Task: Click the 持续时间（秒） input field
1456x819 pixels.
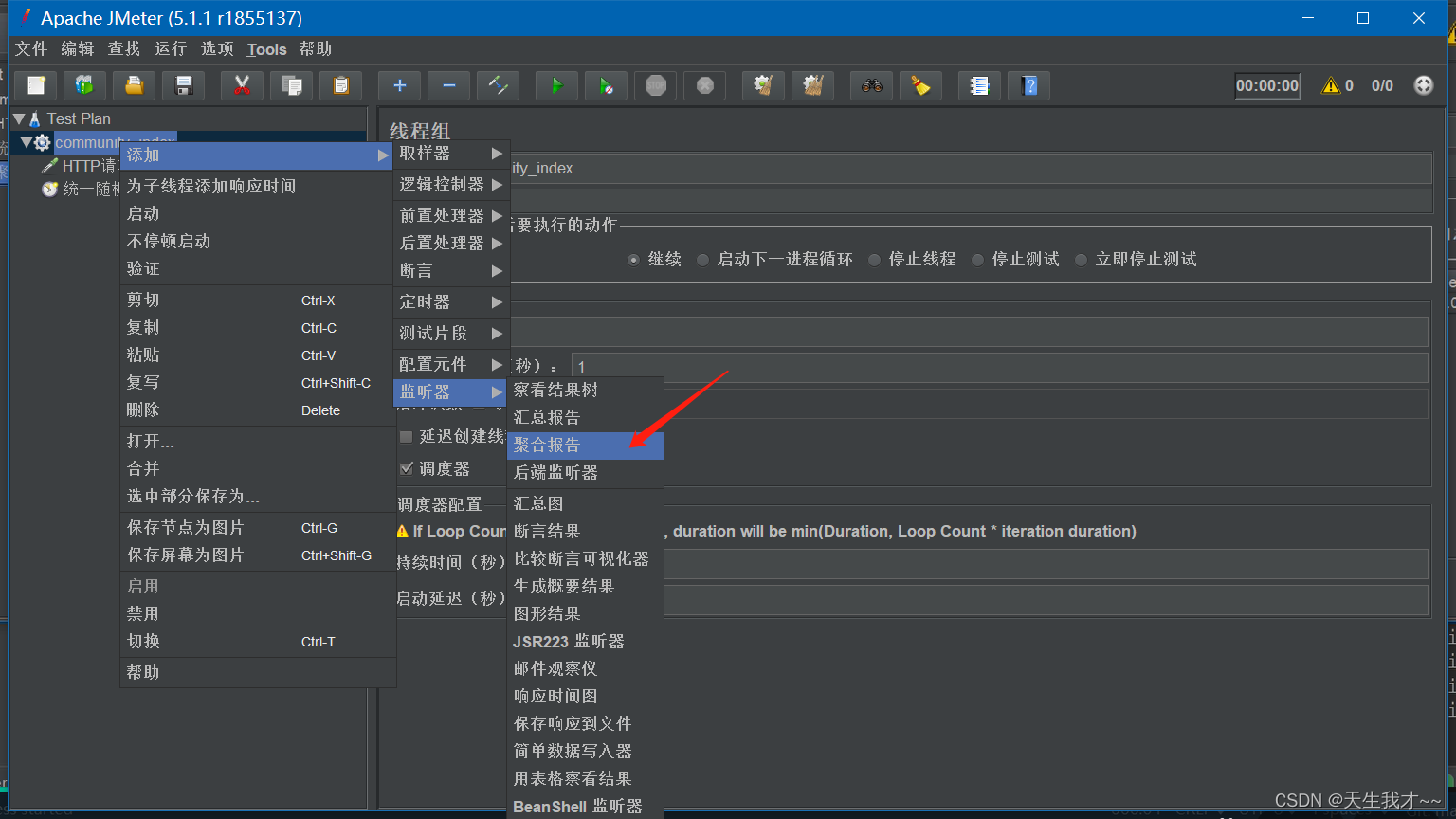Action: pyautogui.click(x=1046, y=563)
